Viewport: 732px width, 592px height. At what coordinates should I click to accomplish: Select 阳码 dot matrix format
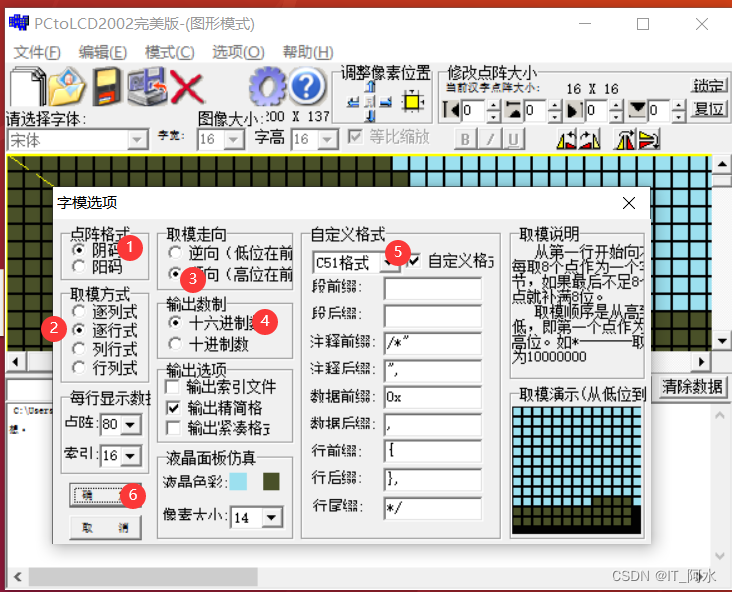[x=79, y=267]
